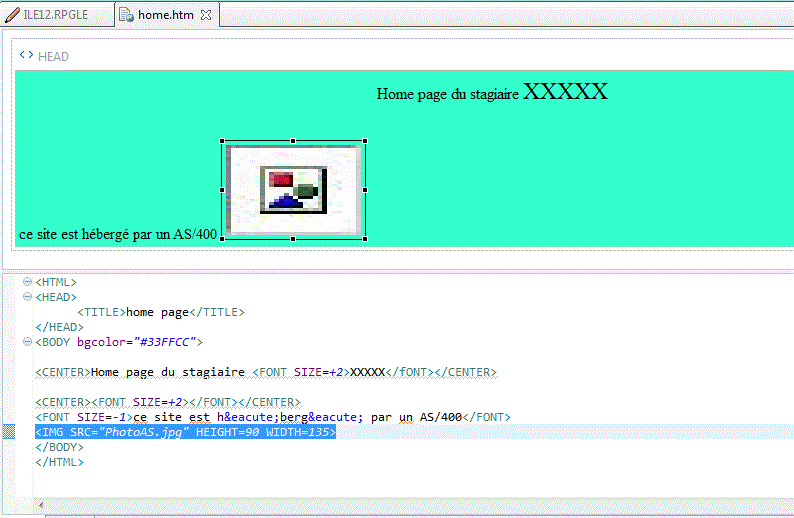
Task: Select the broken image placeholder in preview
Action: 294,190
